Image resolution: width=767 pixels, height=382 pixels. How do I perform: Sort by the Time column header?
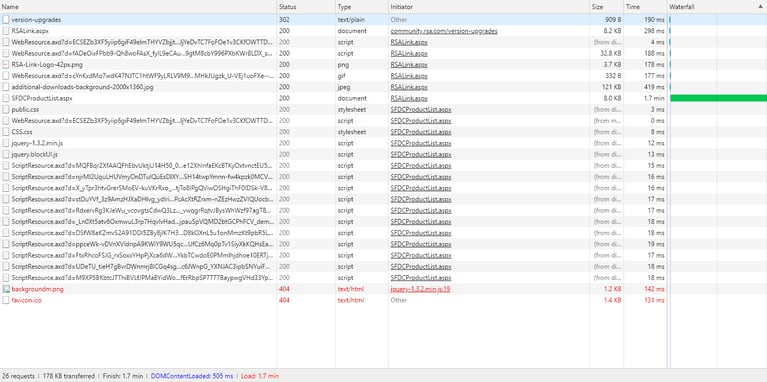645,7
